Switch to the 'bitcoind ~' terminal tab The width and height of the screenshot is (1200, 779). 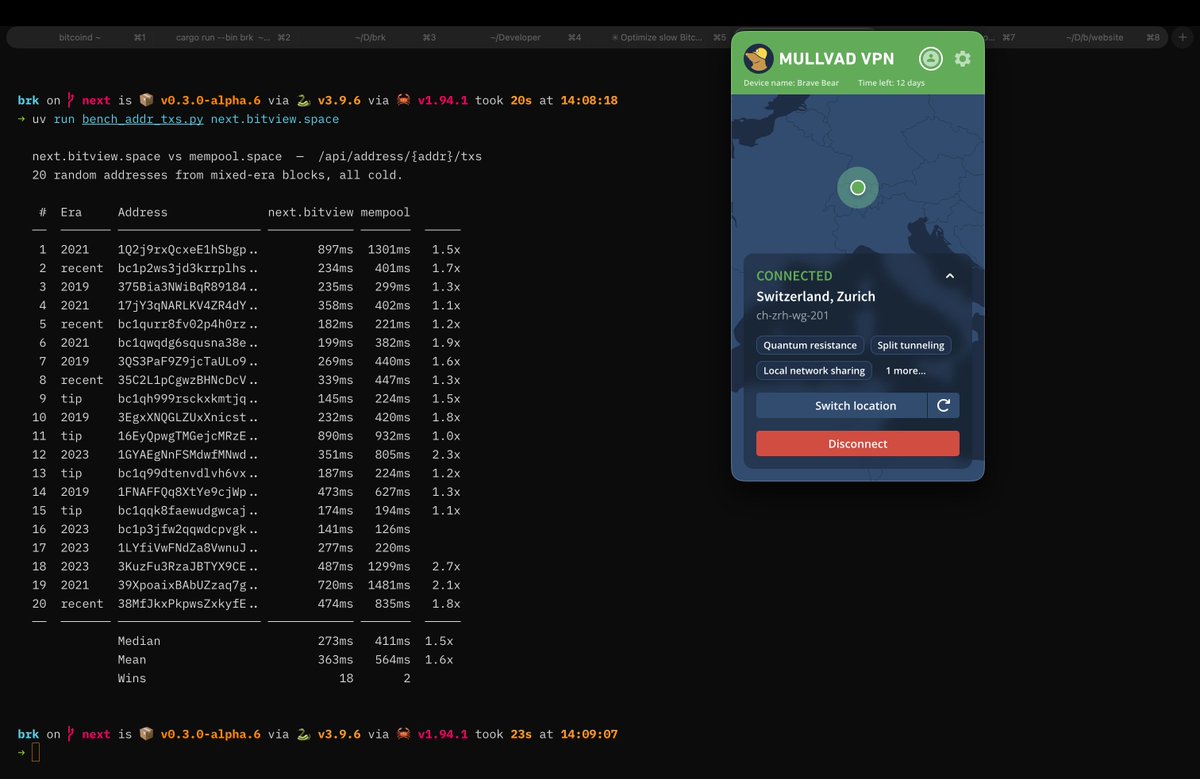pos(80,37)
